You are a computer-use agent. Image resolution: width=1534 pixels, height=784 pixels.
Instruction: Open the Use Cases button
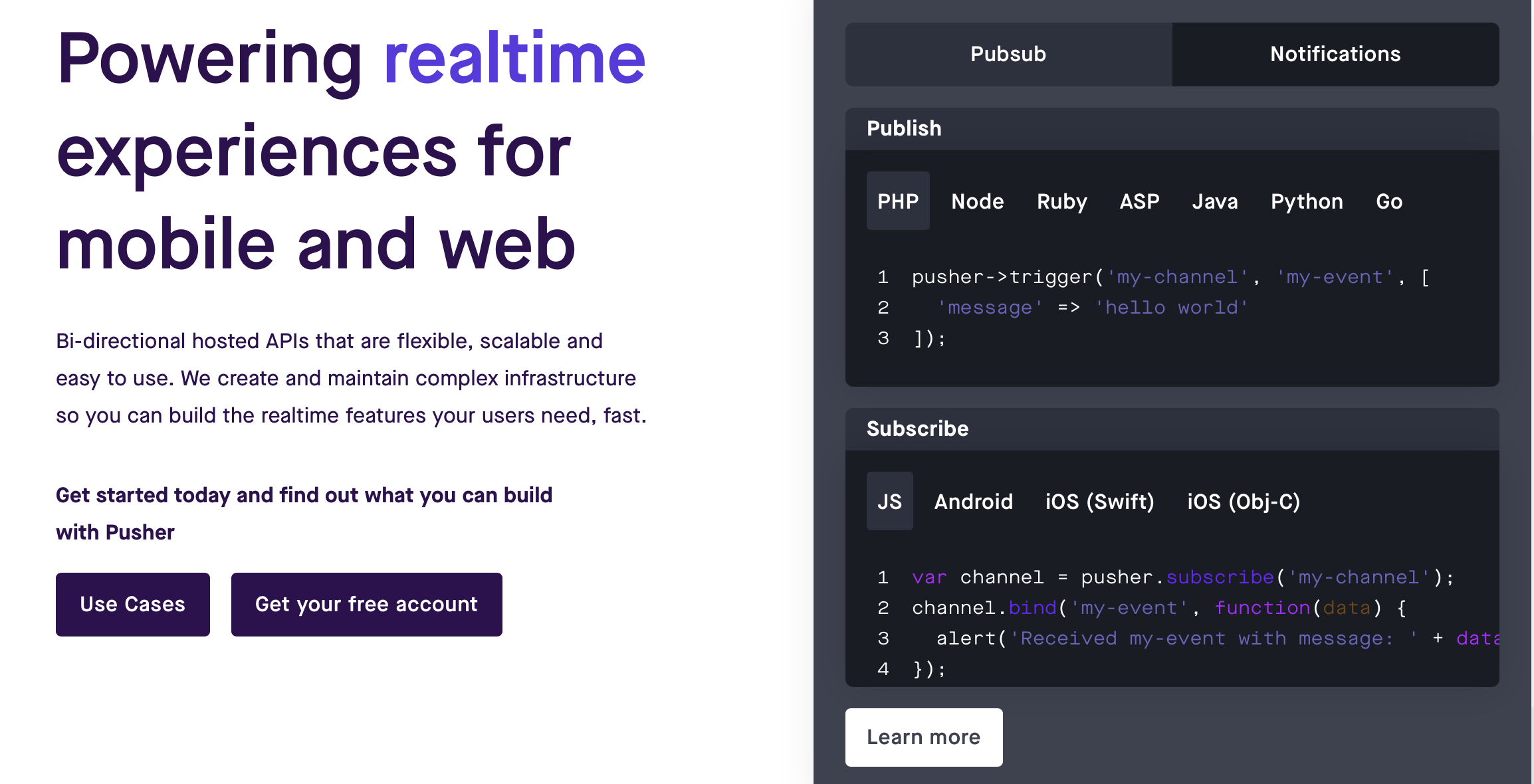tap(133, 605)
